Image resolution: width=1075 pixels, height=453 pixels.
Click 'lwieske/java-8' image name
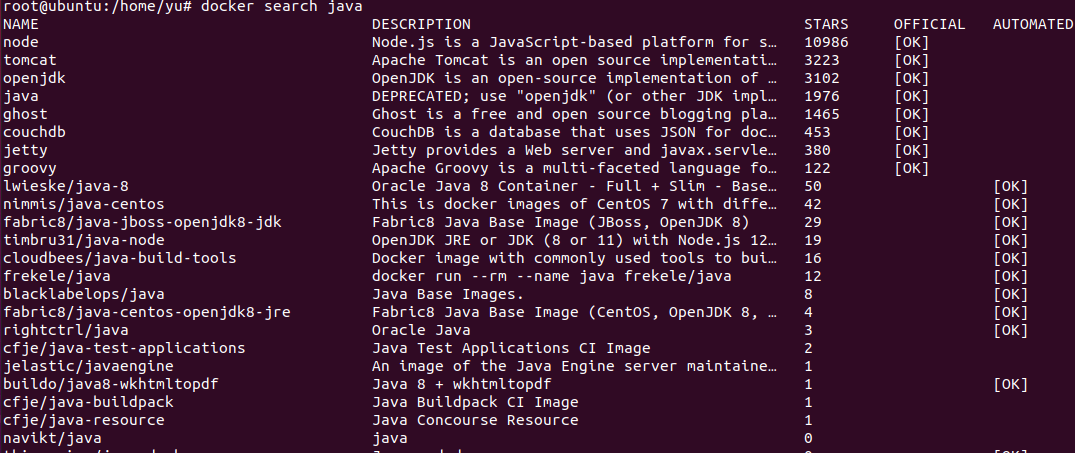click(66, 186)
